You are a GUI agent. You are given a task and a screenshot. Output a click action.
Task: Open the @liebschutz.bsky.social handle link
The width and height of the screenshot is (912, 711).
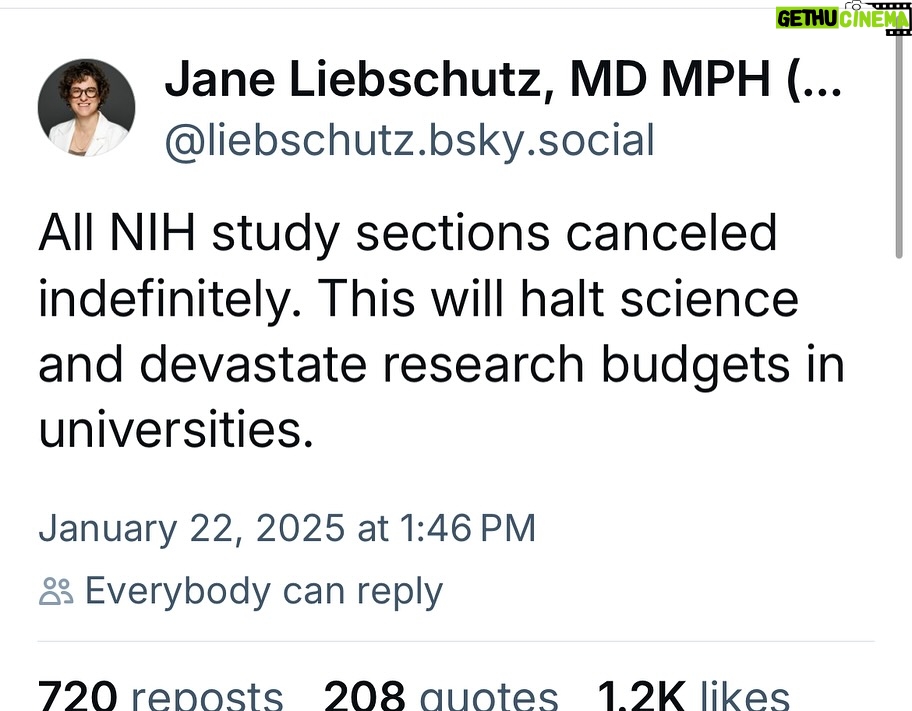pos(410,140)
